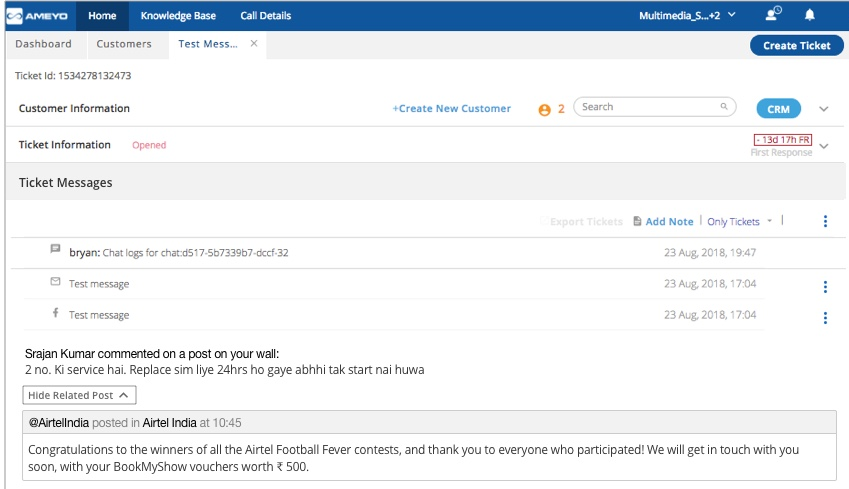
Task: Switch to the Dashboard tab
Action: (x=43, y=44)
